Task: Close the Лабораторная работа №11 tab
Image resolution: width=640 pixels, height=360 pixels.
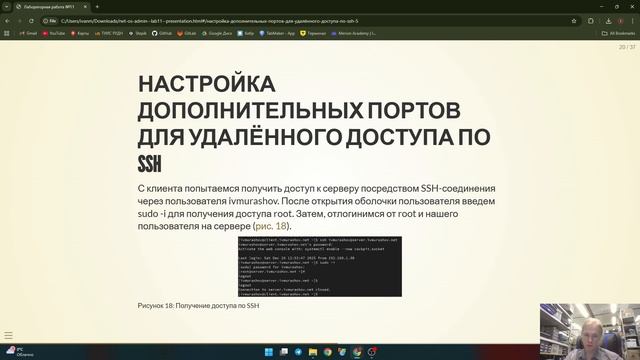Action: 85,7
